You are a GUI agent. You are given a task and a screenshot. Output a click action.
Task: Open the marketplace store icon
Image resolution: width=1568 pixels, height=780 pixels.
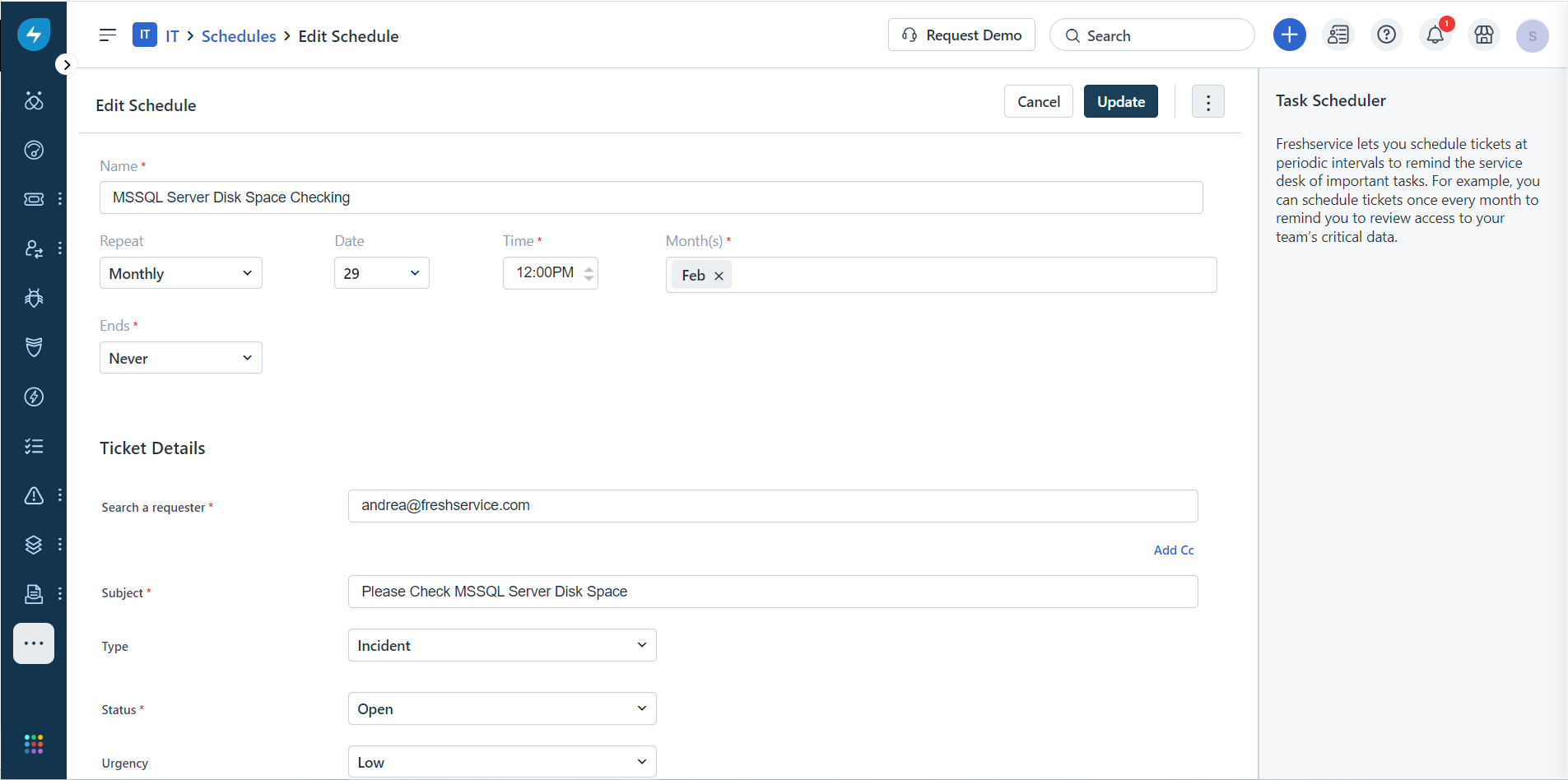pyautogui.click(x=1483, y=35)
